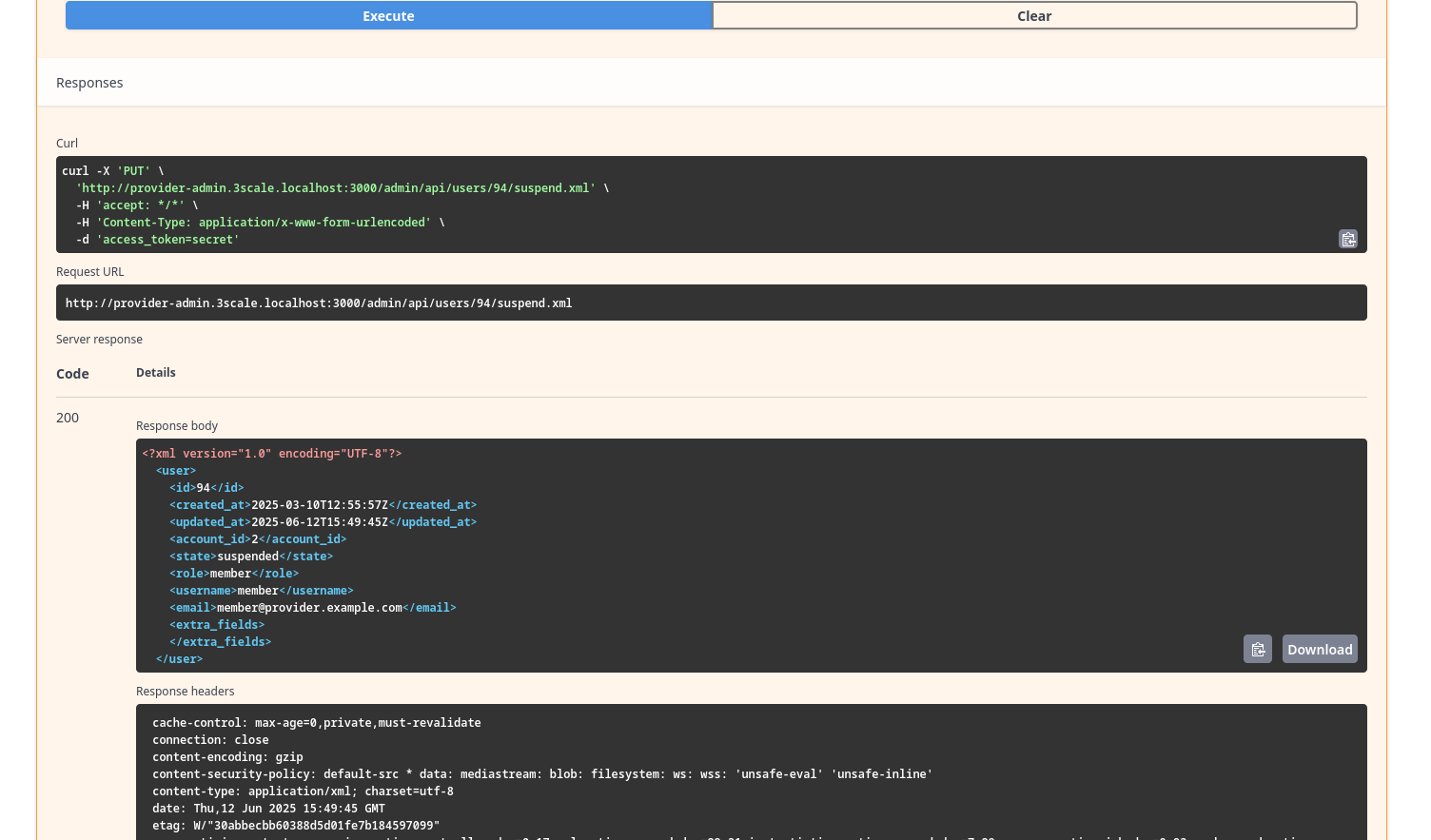The width and height of the screenshot is (1431, 840).
Task: Clear the executed response
Action: click(x=1034, y=16)
